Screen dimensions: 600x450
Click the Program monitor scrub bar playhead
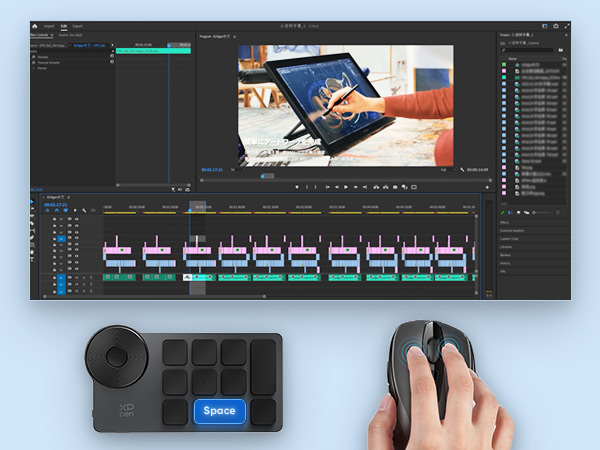tap(266, 177)
